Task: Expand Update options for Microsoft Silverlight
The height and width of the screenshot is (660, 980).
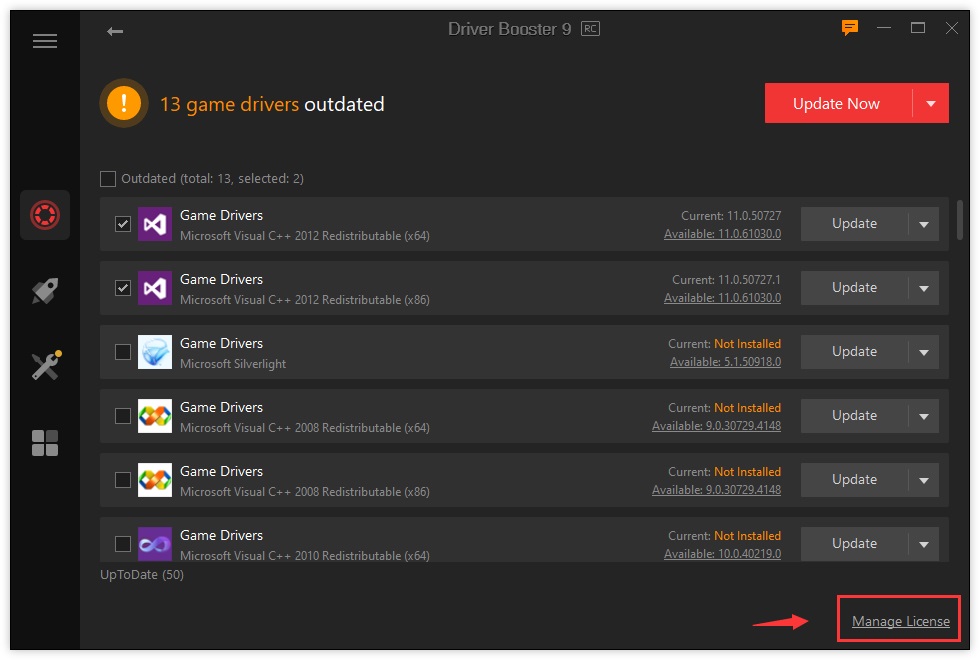Action: [x=924, y=352]
